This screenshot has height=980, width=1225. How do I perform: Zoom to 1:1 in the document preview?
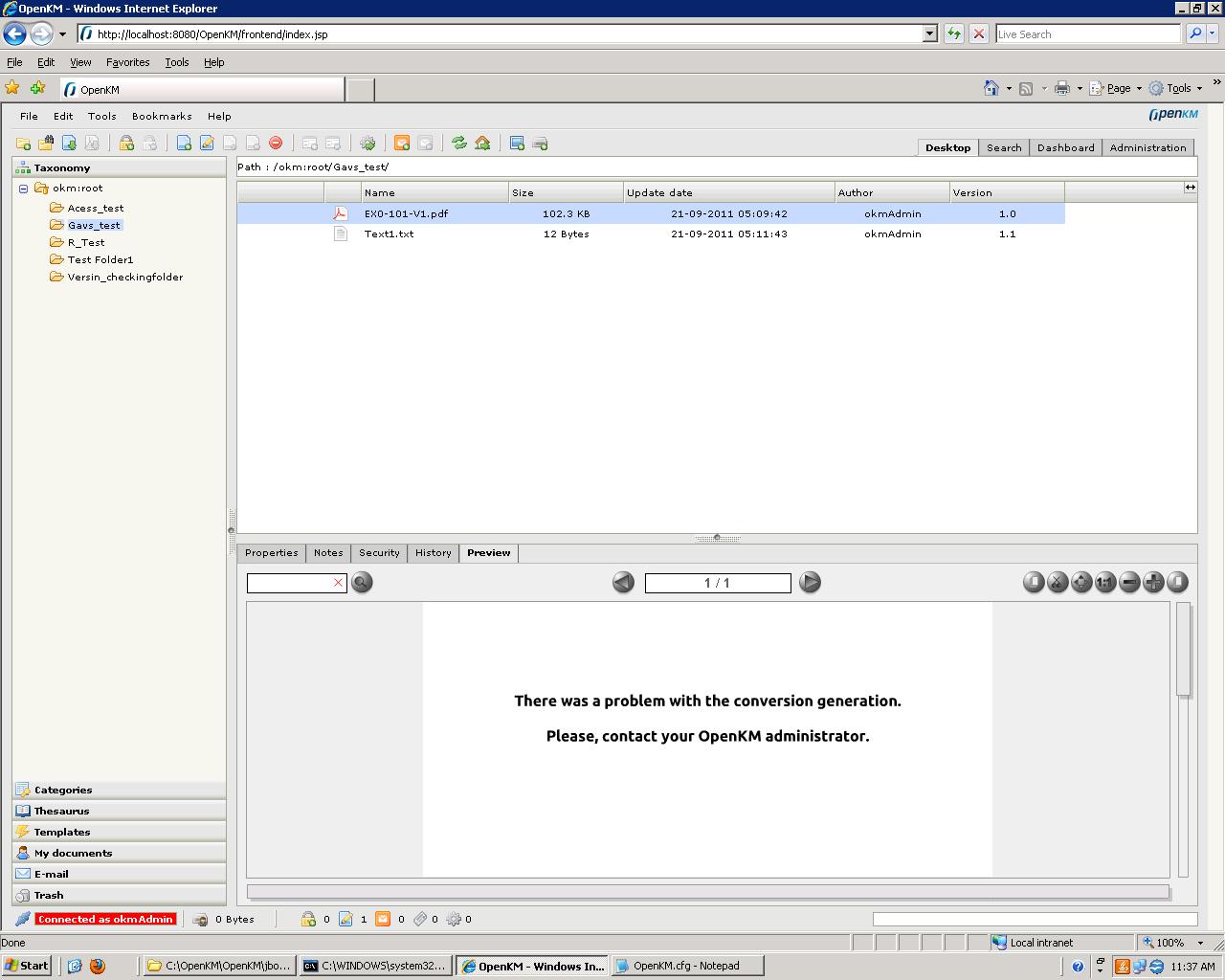click(x=1104, y=582)
